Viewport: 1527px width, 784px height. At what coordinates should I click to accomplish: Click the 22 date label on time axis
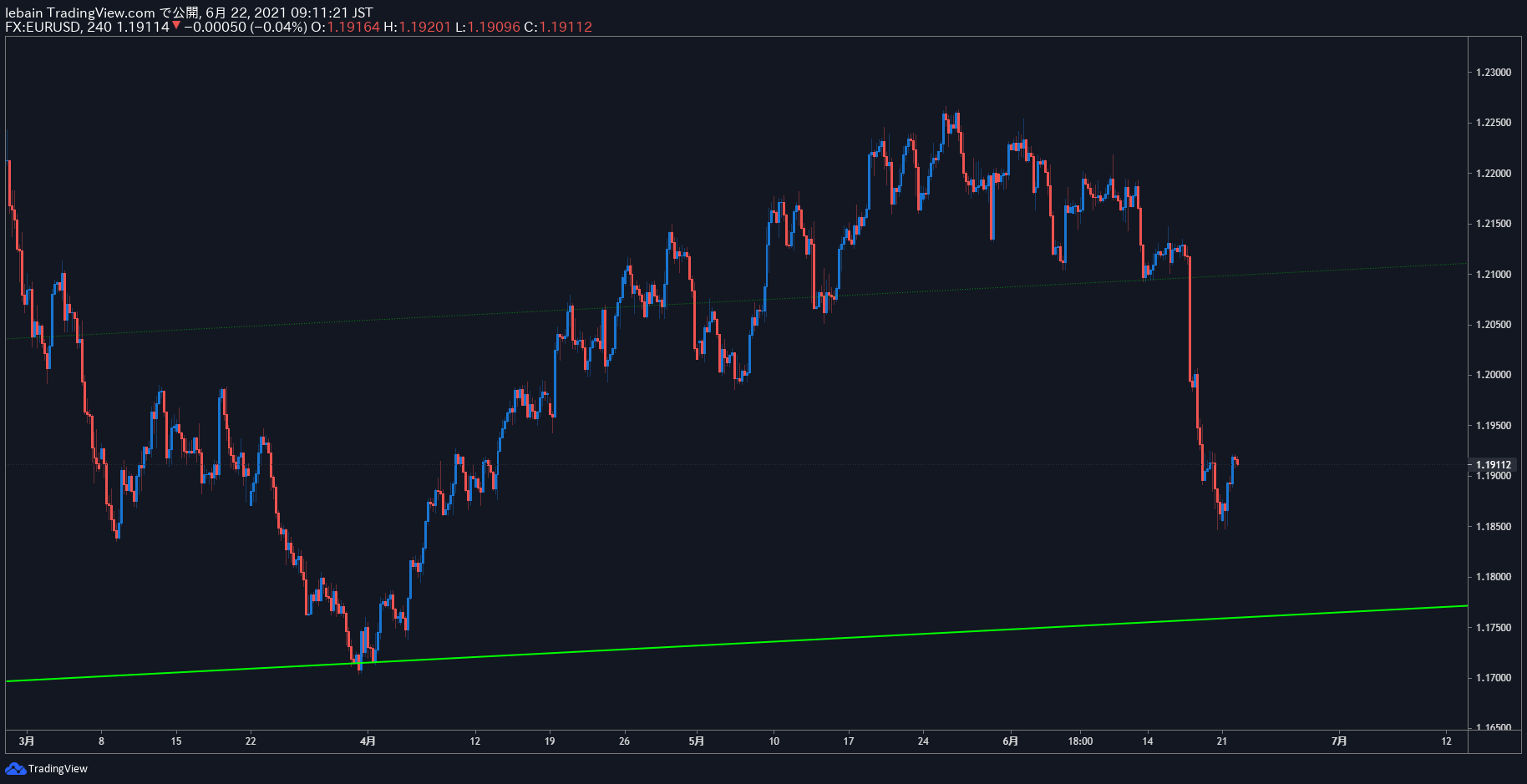(251, 741)
